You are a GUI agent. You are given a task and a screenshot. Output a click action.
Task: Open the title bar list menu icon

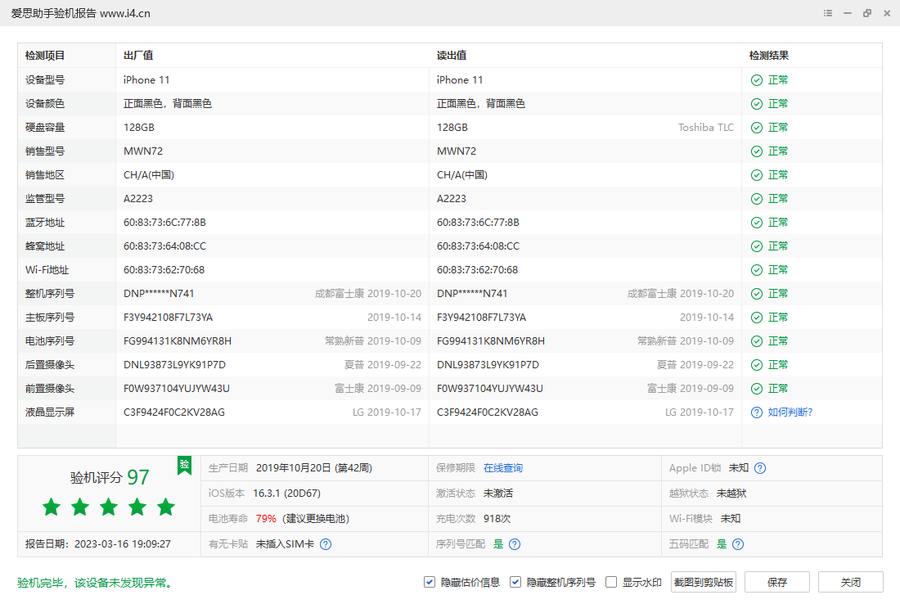coord(827,13)
